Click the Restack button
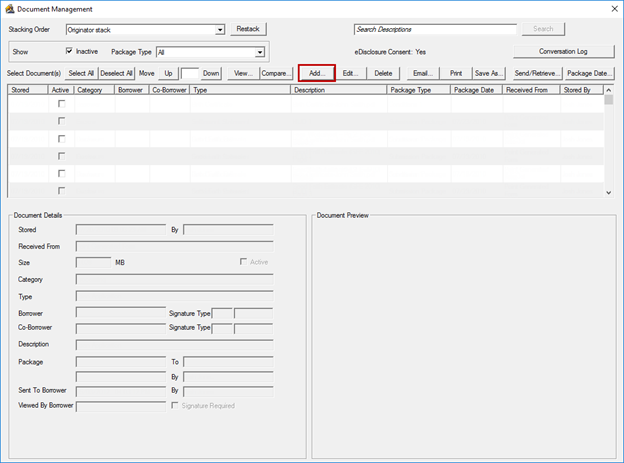624x463 pixels. pyautogui.click(x=248, y=29)
